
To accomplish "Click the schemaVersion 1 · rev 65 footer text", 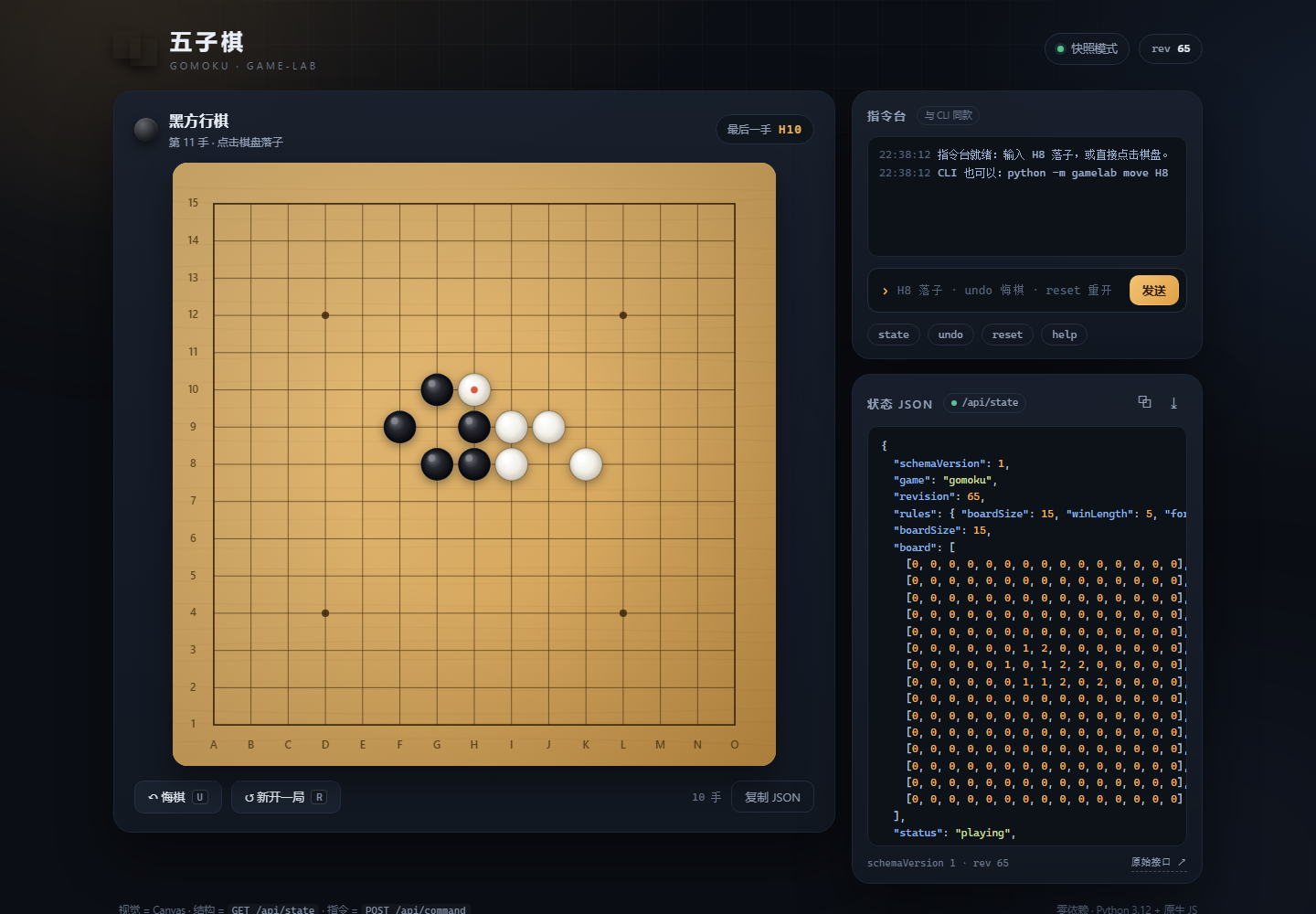I will (x=938, y=863).
